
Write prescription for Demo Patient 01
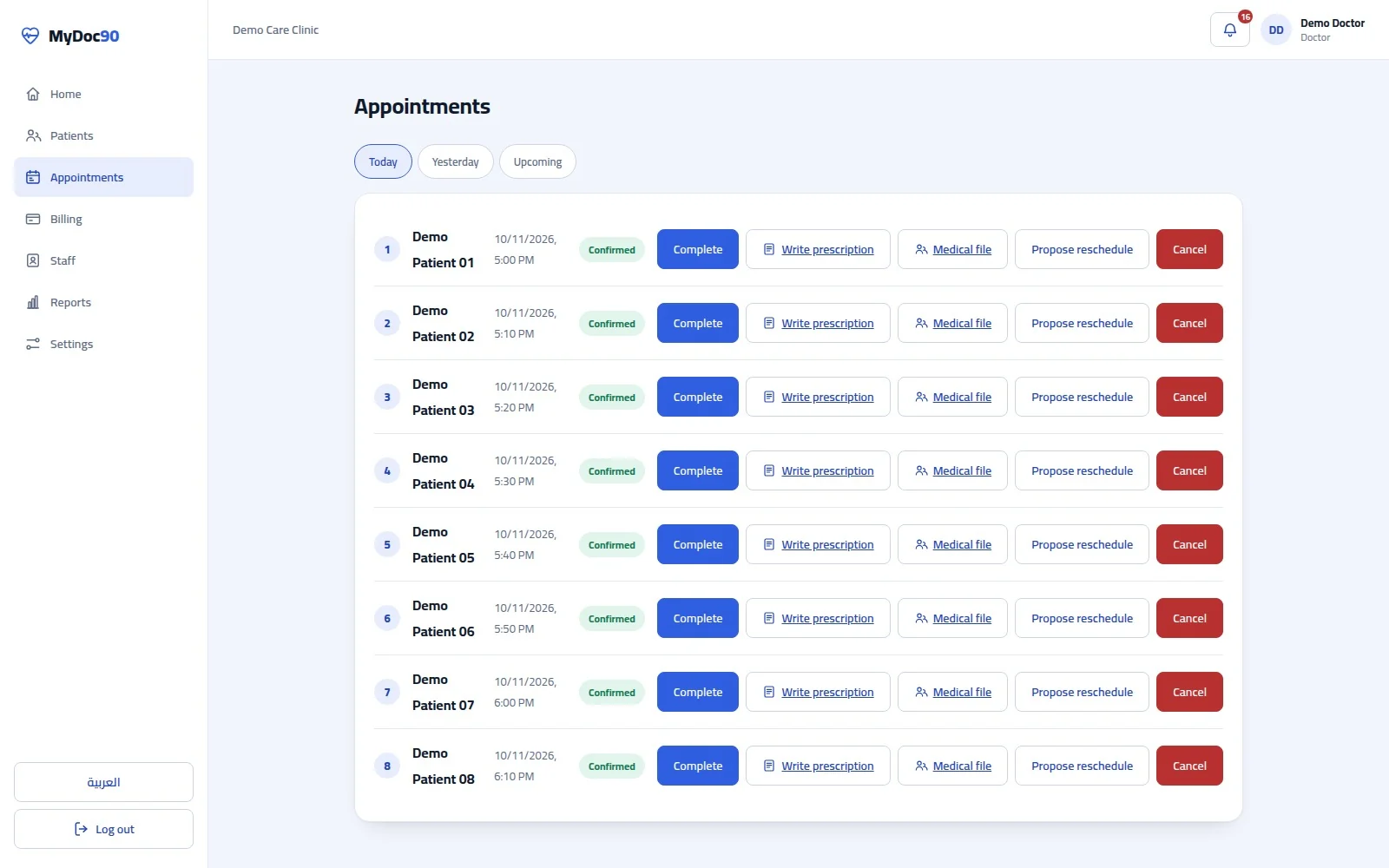pos(818,249)
